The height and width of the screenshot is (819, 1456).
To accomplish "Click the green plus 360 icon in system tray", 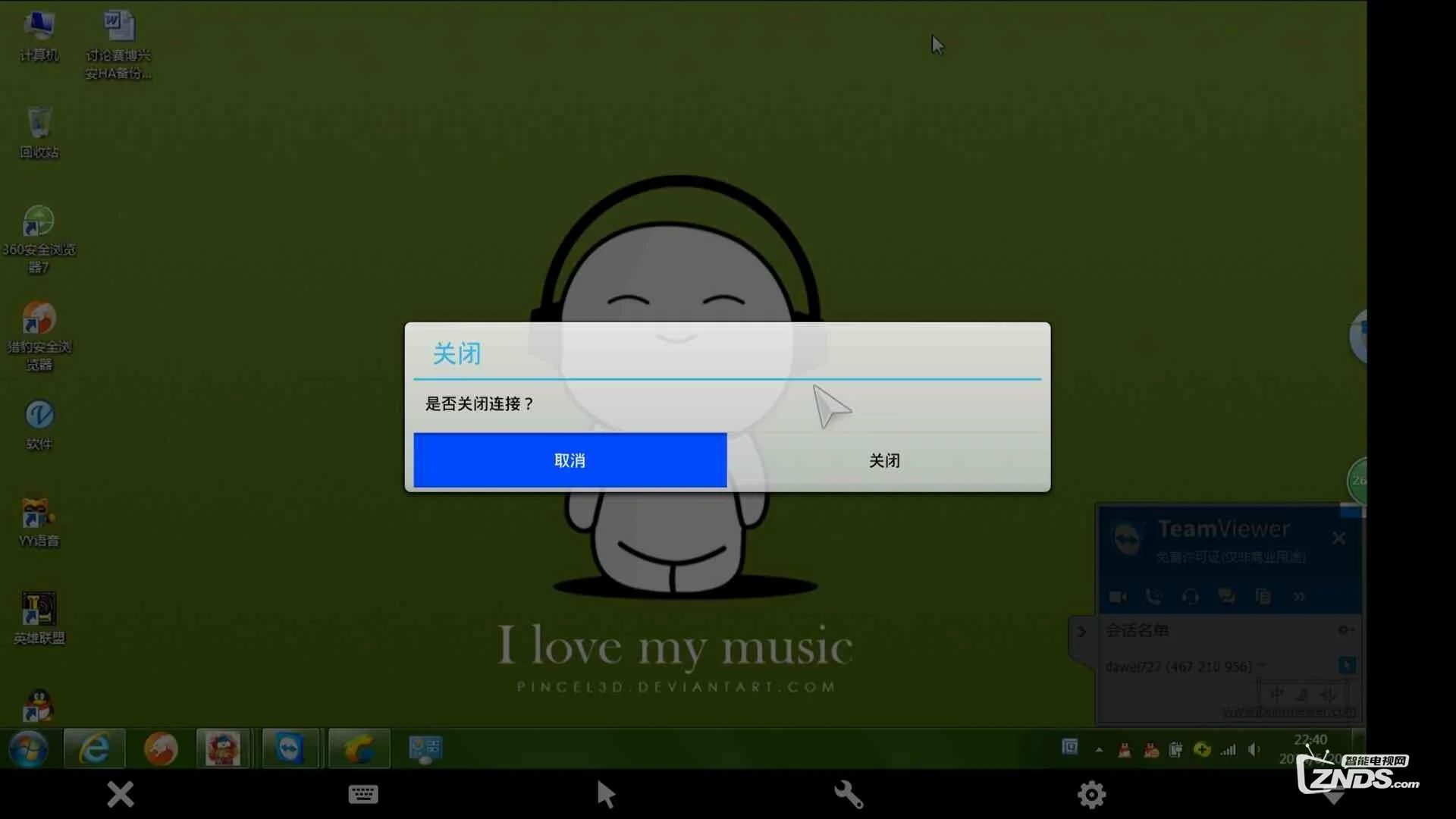I will click(x=1202, y=749).
